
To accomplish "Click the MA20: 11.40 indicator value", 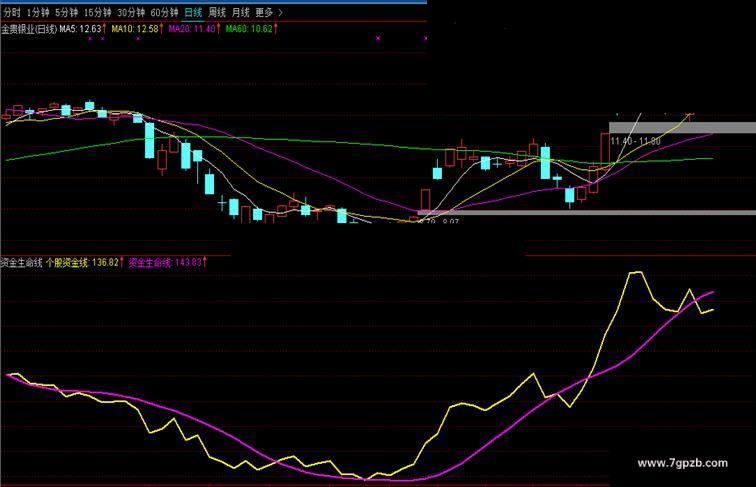I will click(x=192, y=29).
